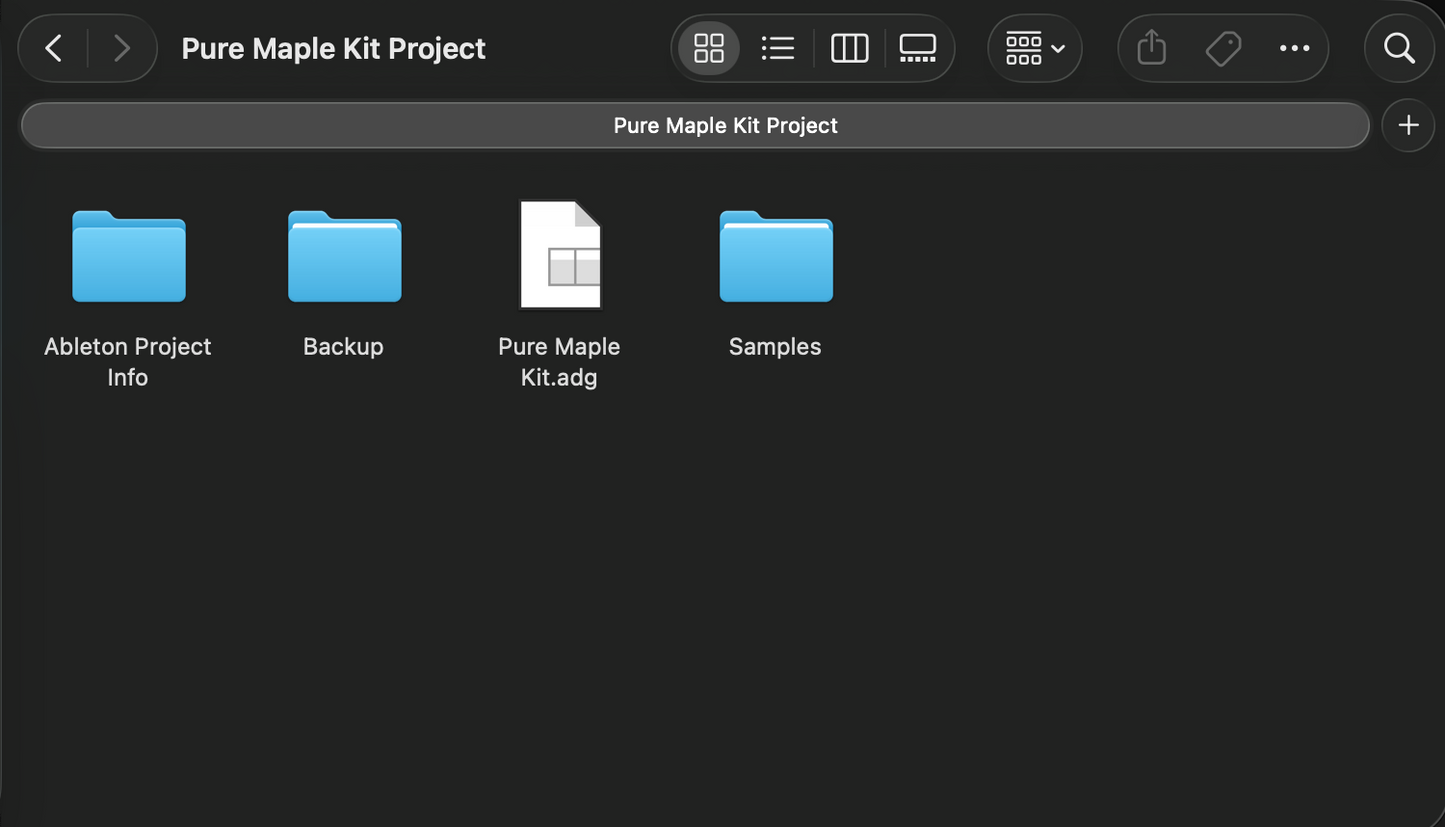1445x827 pixels.
Task: Click the window title 'Pure Maple Kit Project'
Action: pos(333,48)
